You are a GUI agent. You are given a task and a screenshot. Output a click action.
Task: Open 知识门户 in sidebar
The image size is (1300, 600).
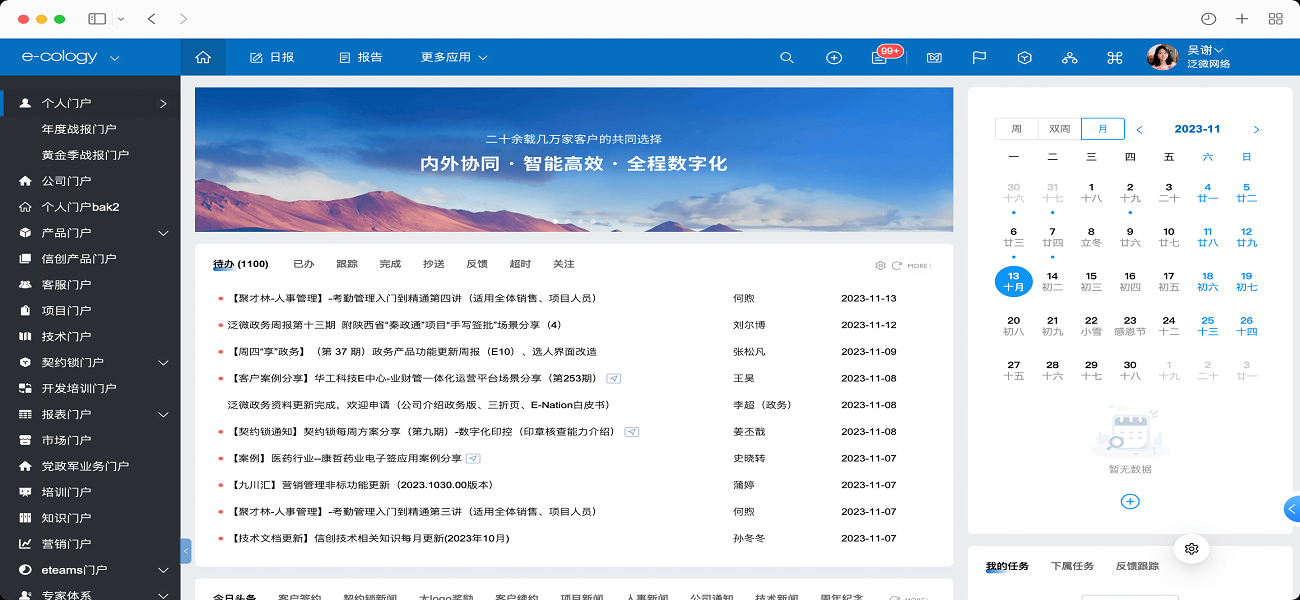point(66,518)
